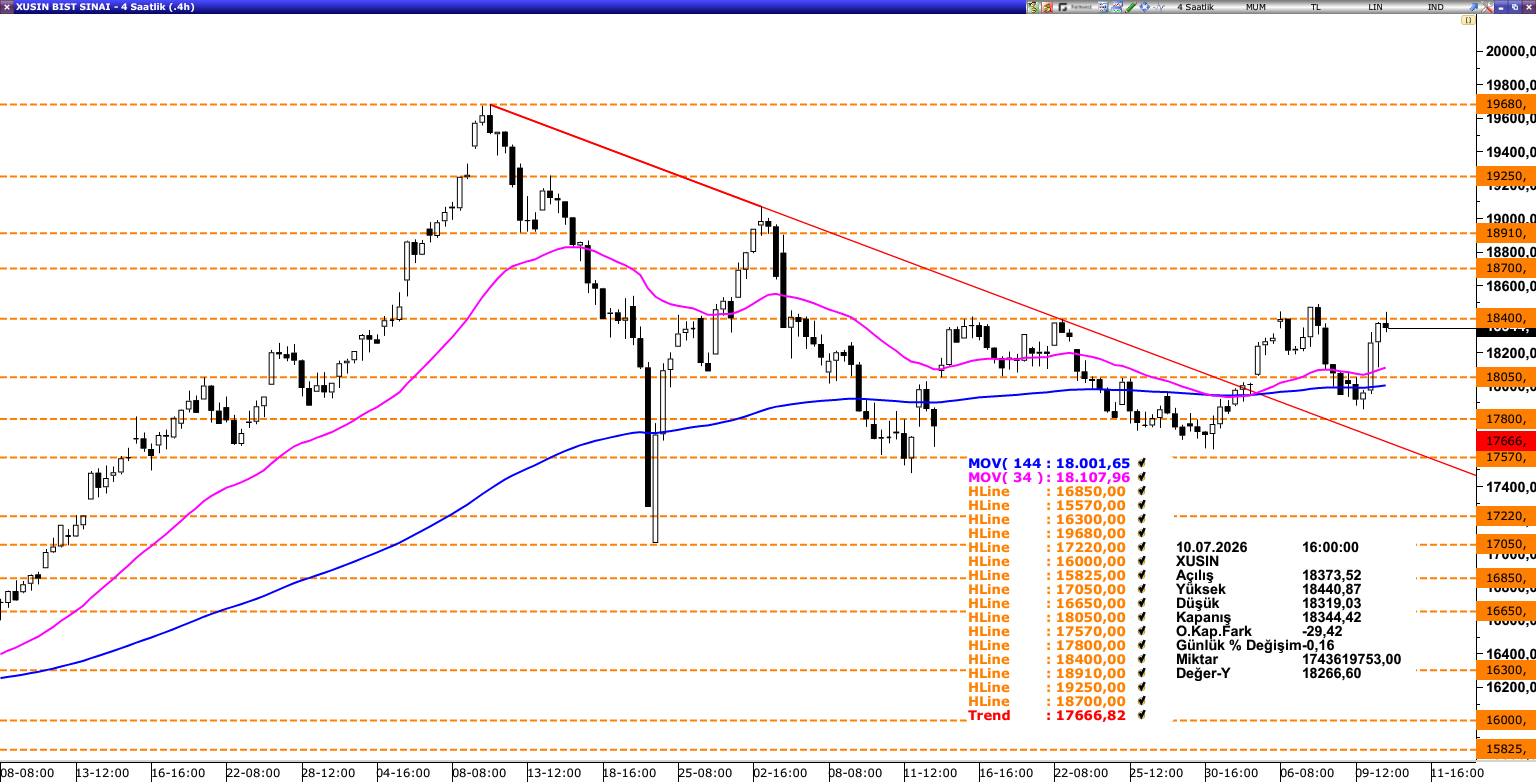Open the tools settings icon
Image resolution: width=1536 pixels, height=783 pixels.
(x=1487, y=7)
